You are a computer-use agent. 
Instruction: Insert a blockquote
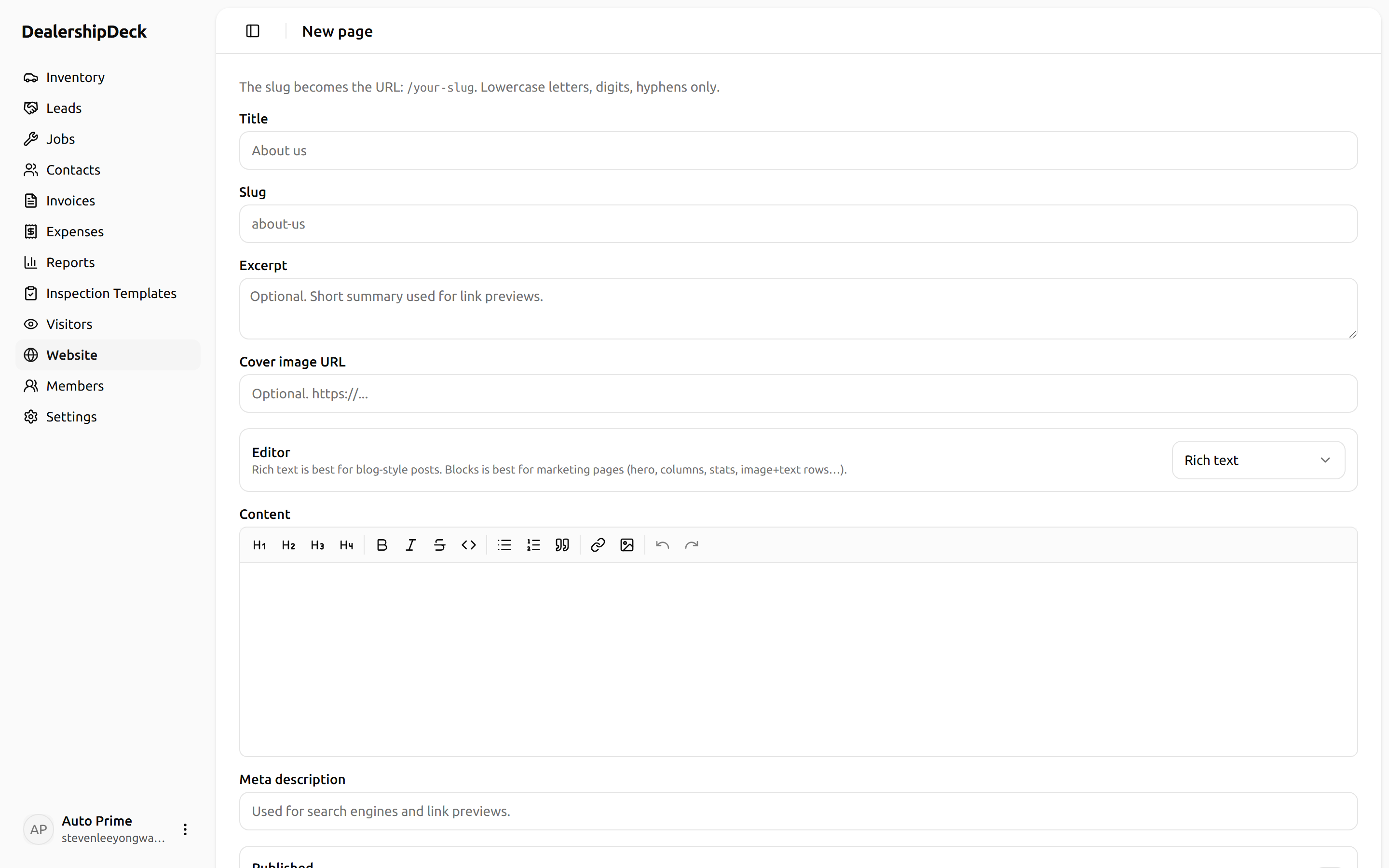(x=562, y=545)
